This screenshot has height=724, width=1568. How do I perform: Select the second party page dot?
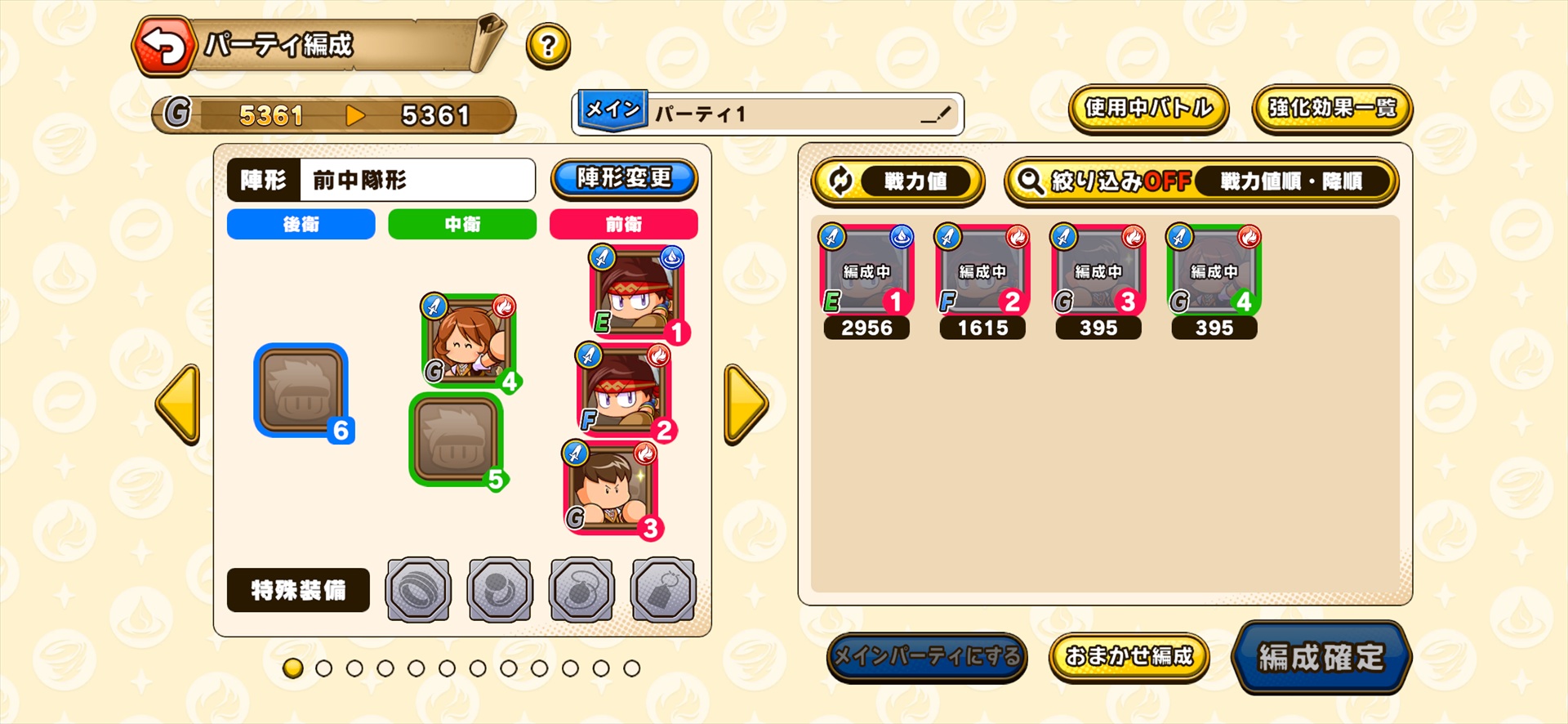coord(323,668)
